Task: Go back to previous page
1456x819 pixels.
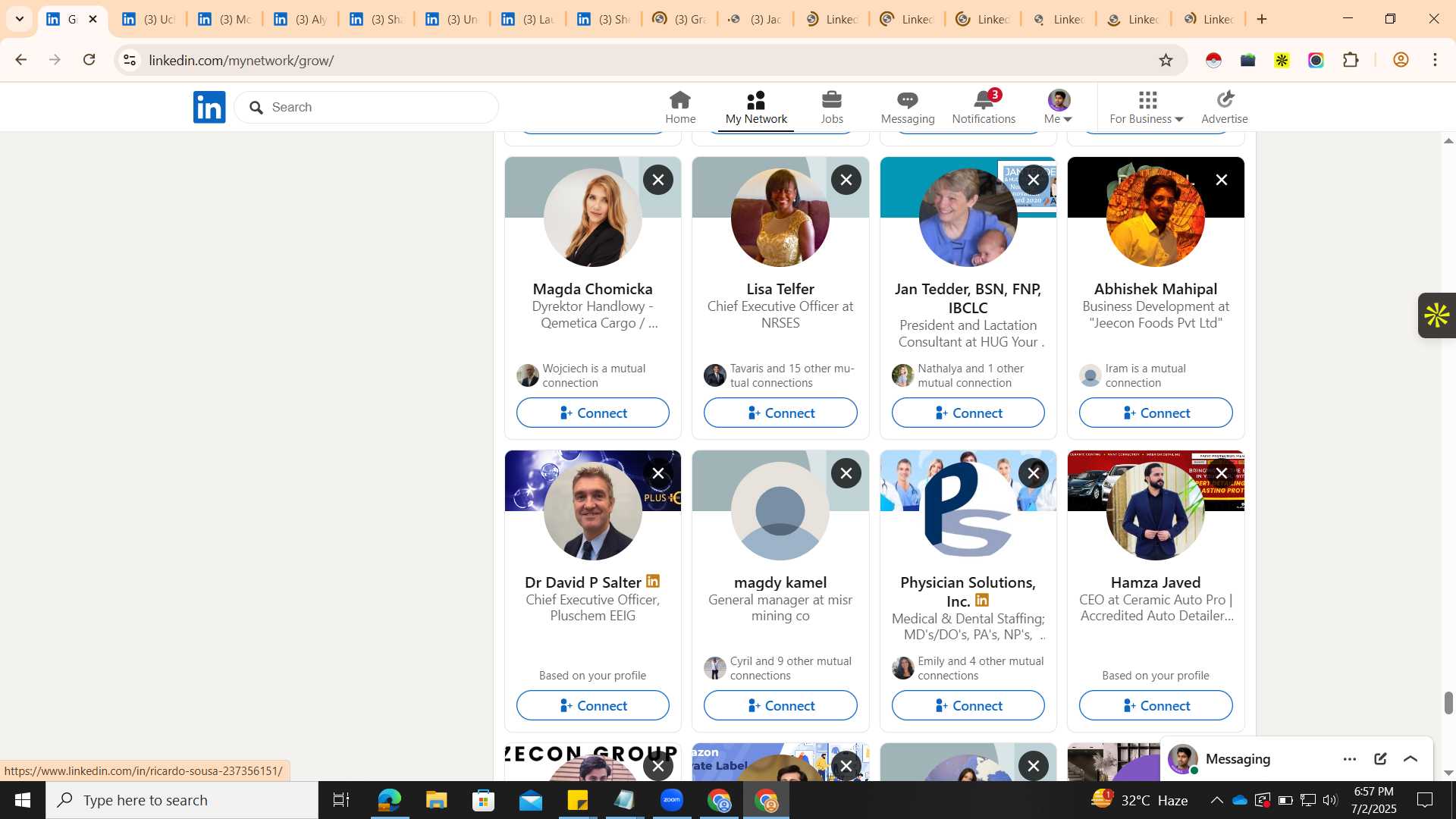Action: click(20, 60)
